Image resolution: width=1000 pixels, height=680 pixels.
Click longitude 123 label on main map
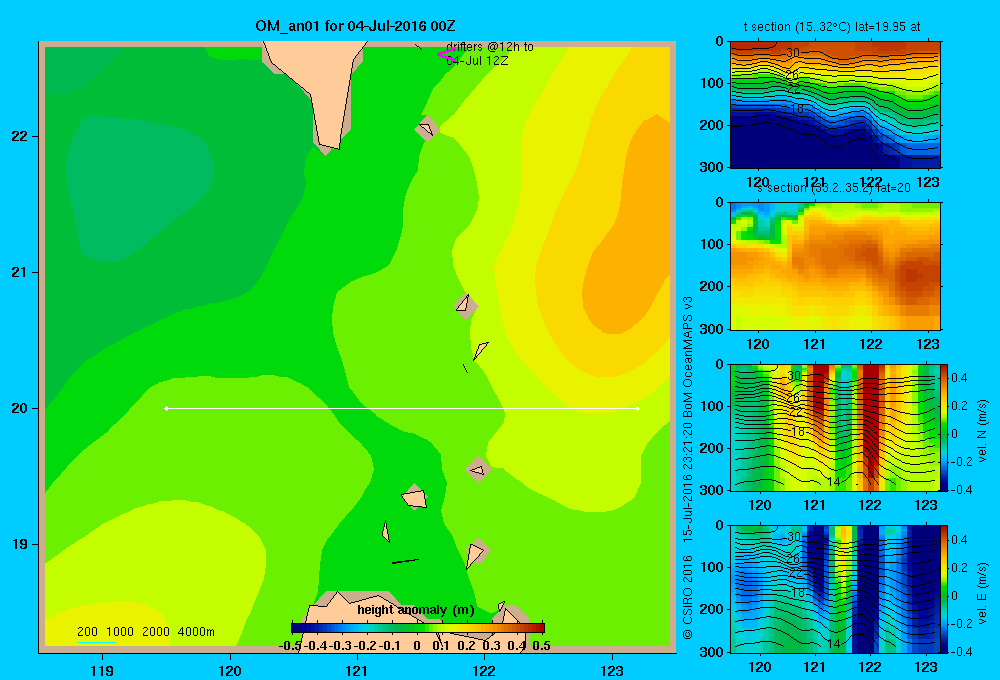tap(612, 670)
